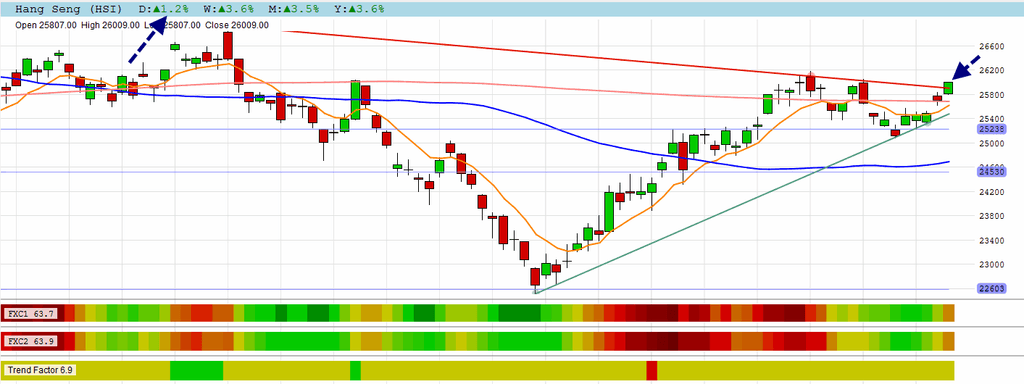Click the red descending resistance trendline
The width and height of the screenshot is (1024, 384).
[x=614, y=59]
